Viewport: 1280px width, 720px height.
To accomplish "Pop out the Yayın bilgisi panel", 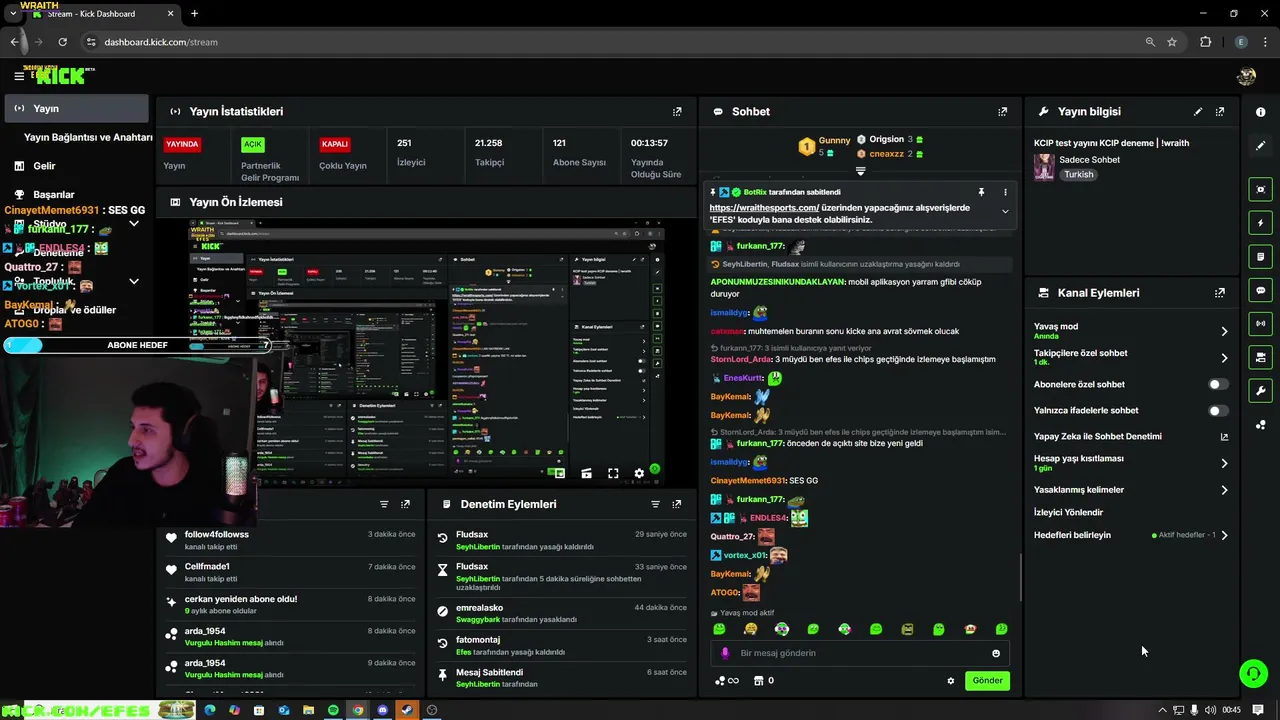I will [1220, 112].
